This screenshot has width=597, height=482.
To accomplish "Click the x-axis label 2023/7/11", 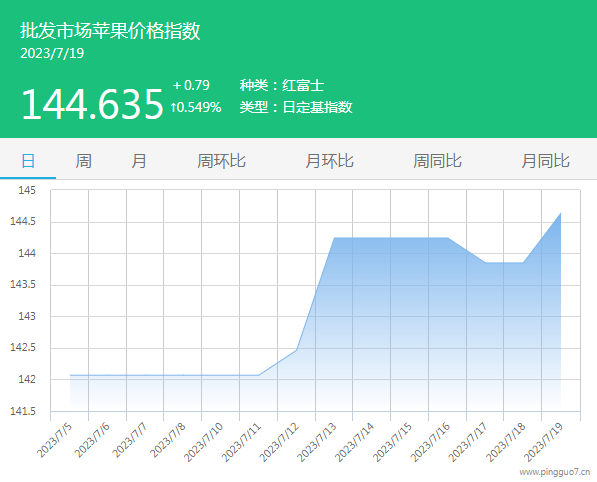I will point(241,442).
